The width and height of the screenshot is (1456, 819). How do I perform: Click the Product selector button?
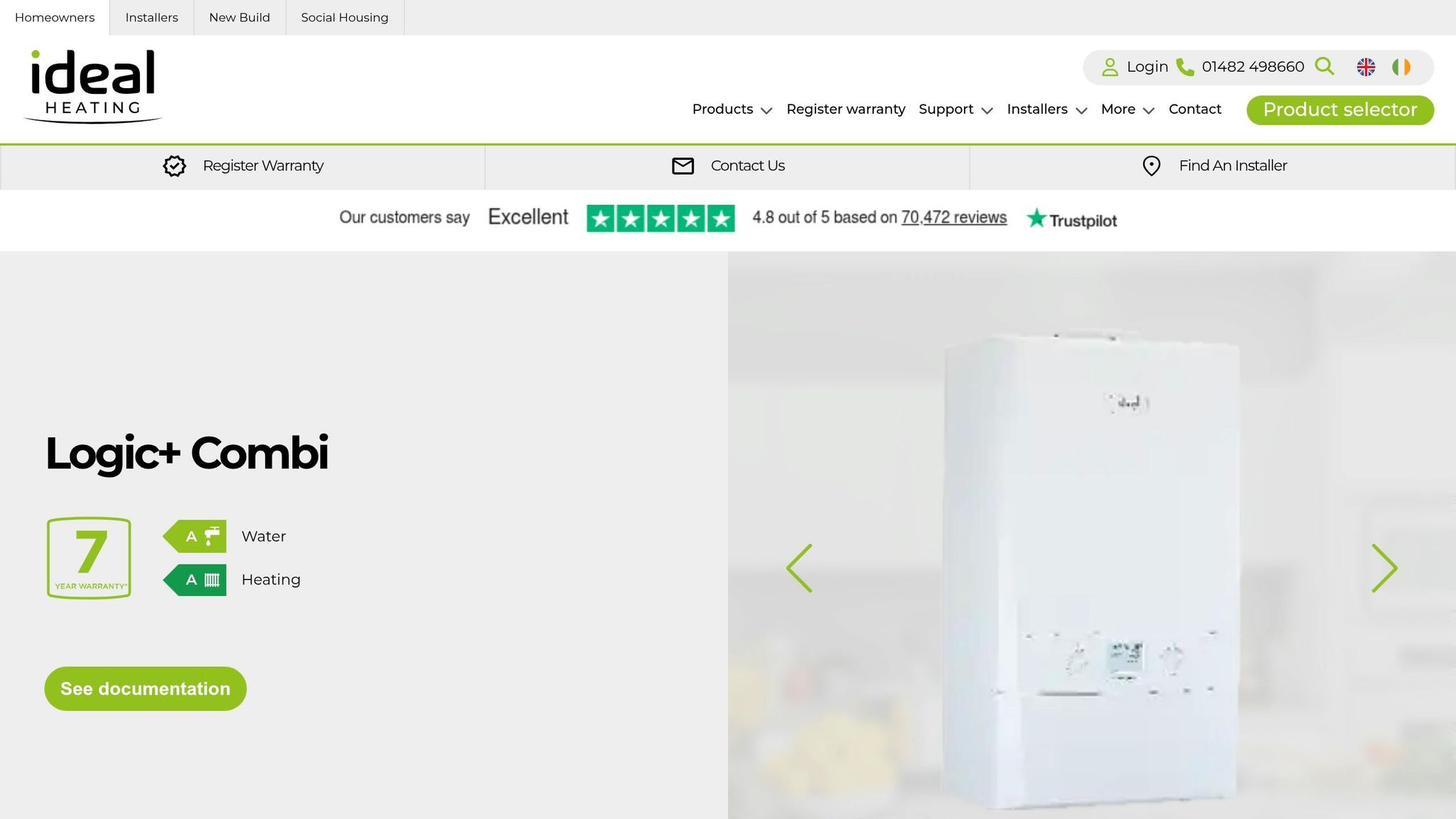(1340, 110)
